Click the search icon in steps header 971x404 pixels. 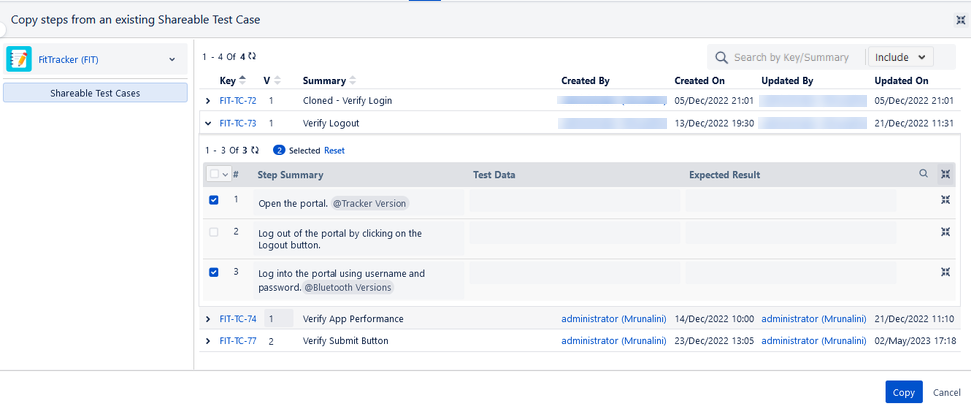(x=923, y=174)
